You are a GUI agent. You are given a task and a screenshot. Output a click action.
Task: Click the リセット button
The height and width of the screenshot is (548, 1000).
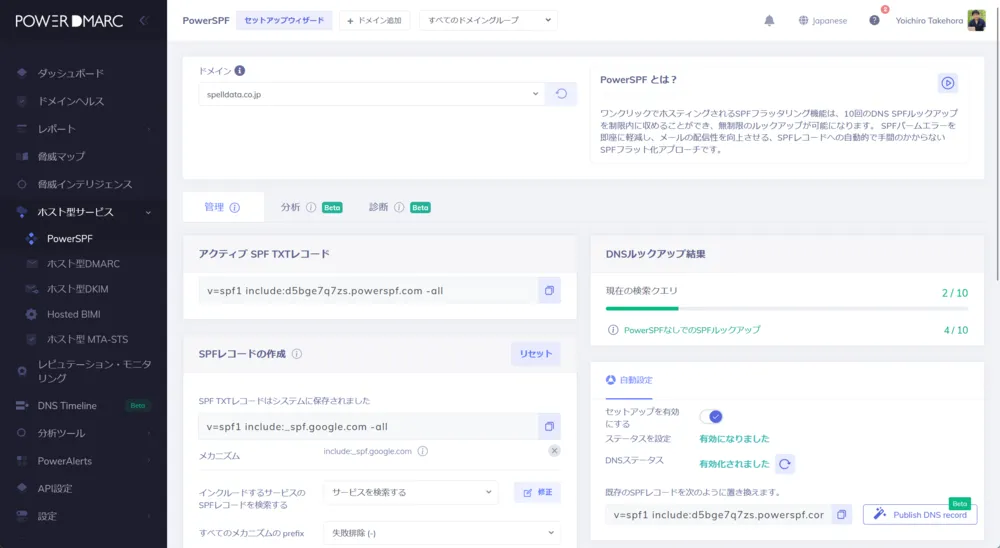pyautogui.click(x=535, y=354)
